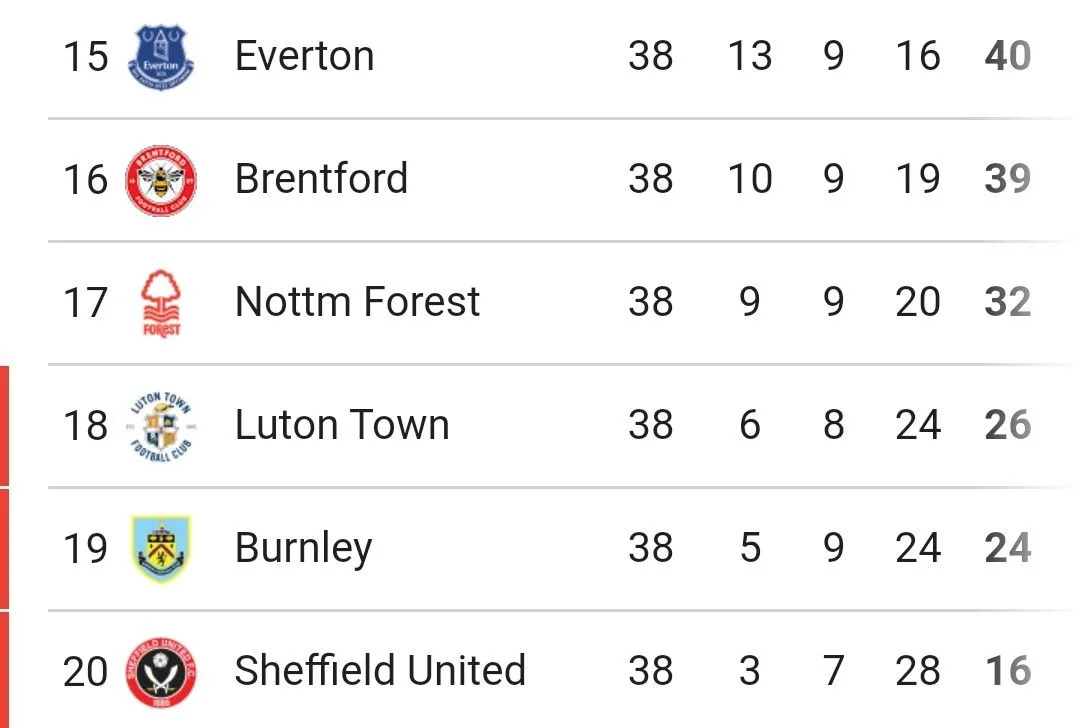Click the Luton Town club crest

click(x=161, y=426)
